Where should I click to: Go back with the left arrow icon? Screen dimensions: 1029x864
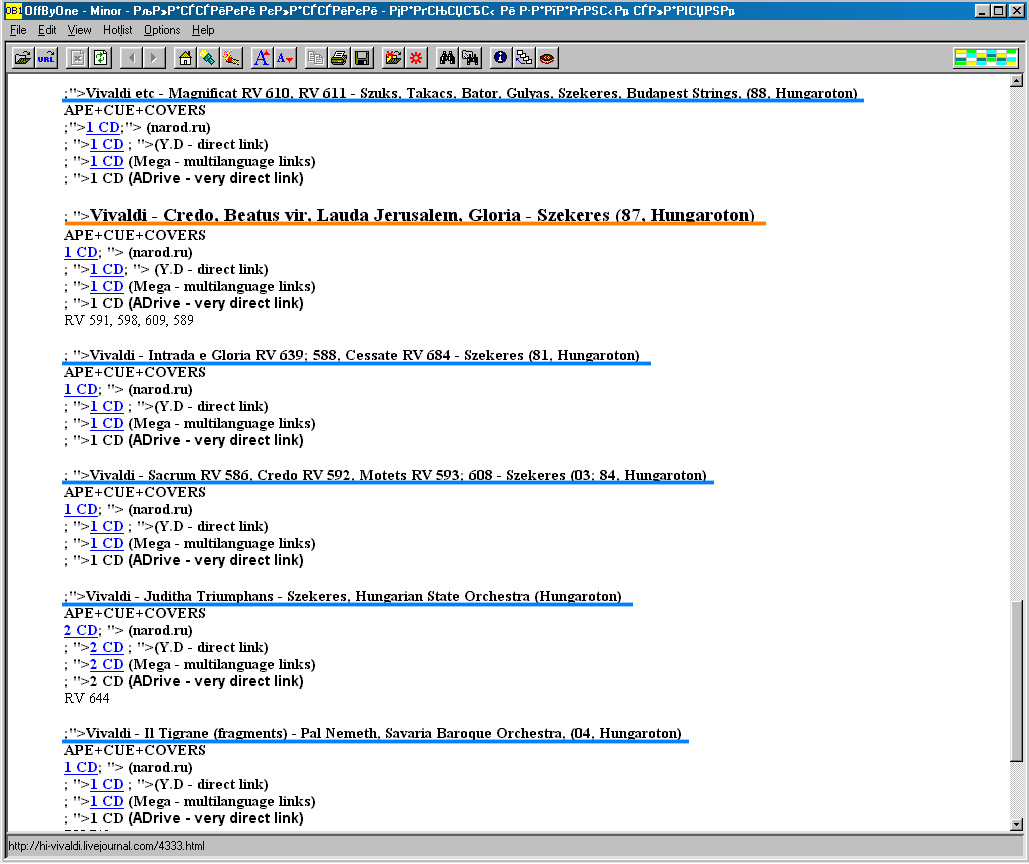pos(132,58)
